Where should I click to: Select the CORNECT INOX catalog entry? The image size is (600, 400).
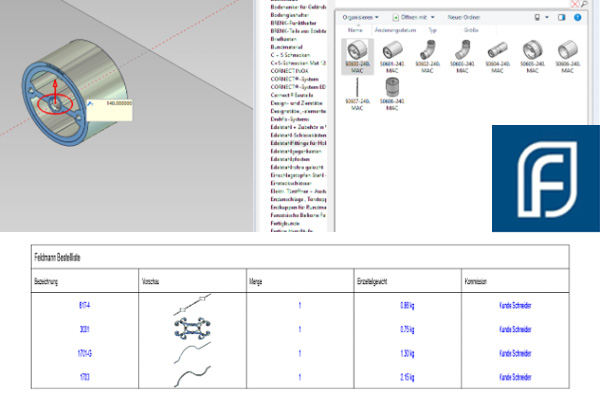point(289,71)
